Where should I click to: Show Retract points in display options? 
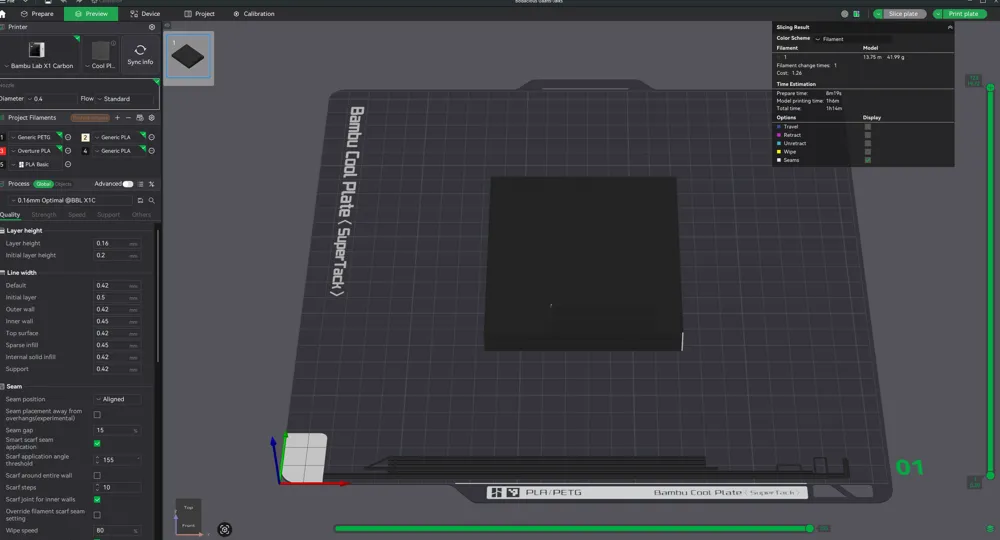[x=867, y=135]
